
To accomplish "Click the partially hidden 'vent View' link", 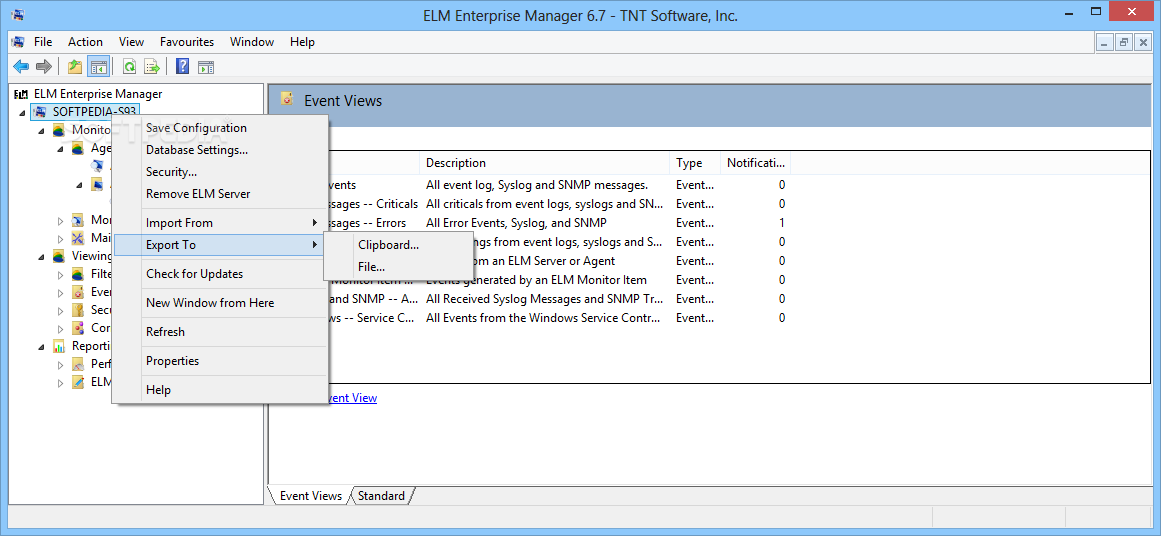I will (352, 398).
